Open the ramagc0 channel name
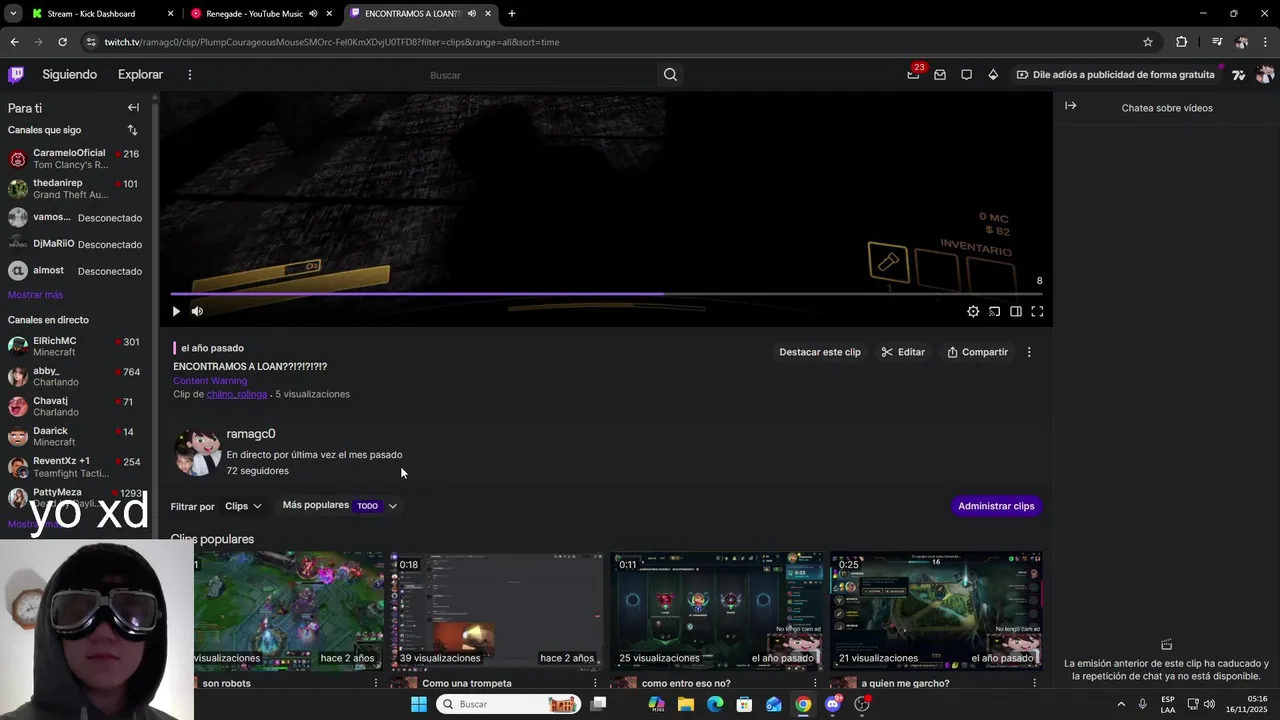This screenshot has height=720, width=1280. (251, 434)
